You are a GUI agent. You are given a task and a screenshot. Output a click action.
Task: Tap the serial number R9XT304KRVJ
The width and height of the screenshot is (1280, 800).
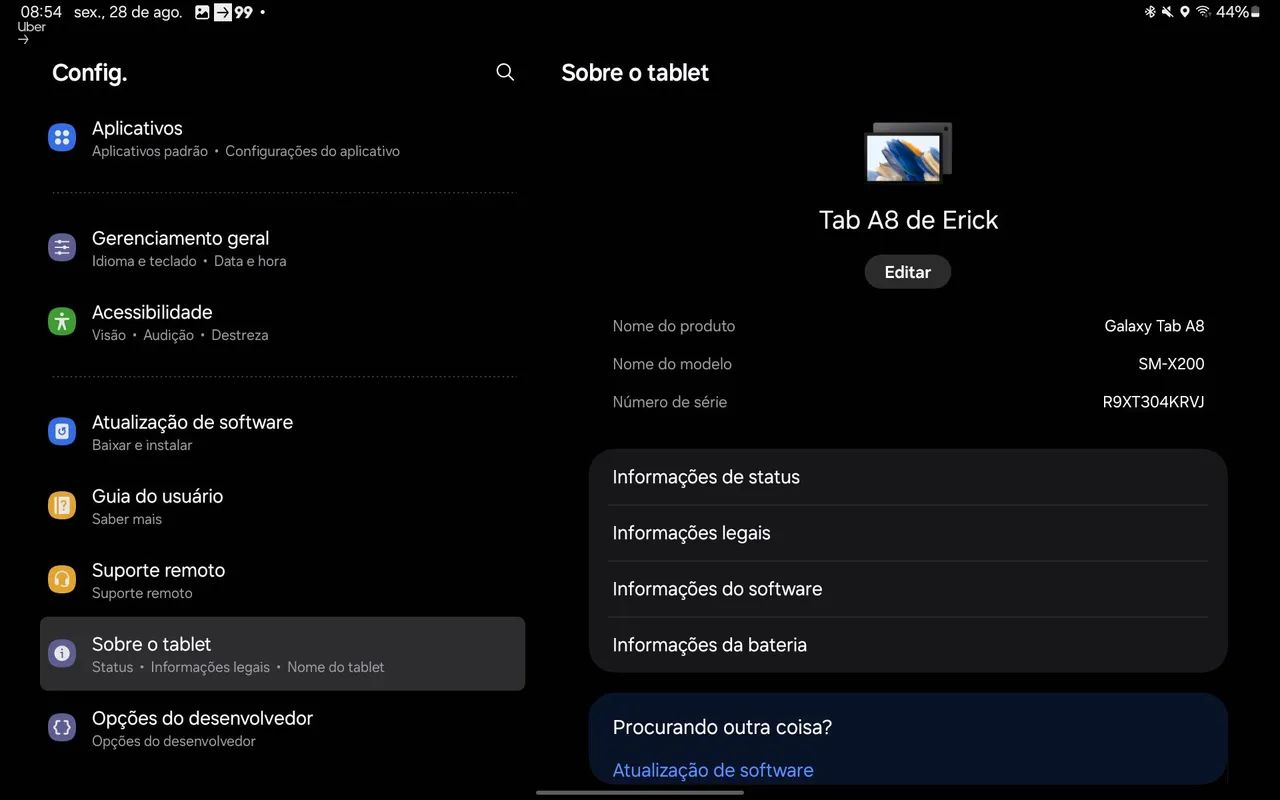pos(1153,402)
